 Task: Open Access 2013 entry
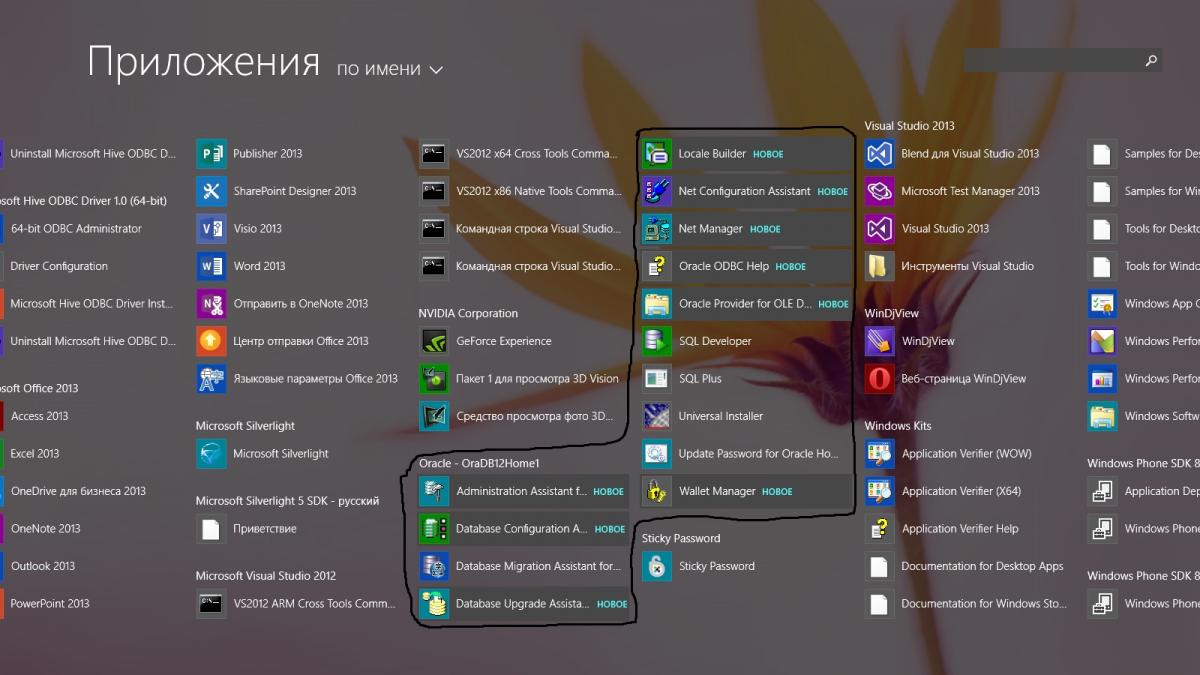[40, 416]
